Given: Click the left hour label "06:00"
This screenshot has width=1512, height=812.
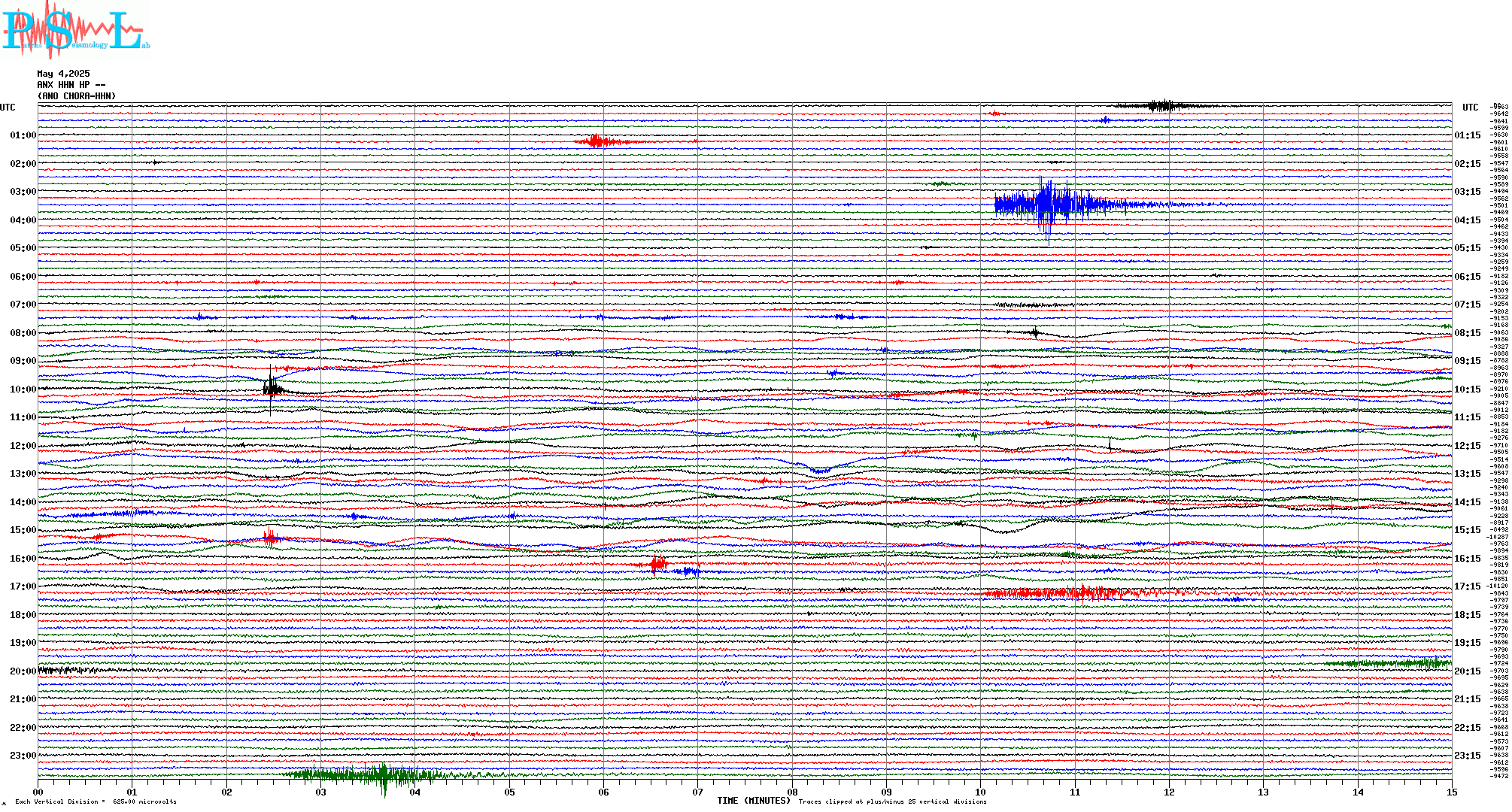Looking at the screenshot, I should 23,277.
